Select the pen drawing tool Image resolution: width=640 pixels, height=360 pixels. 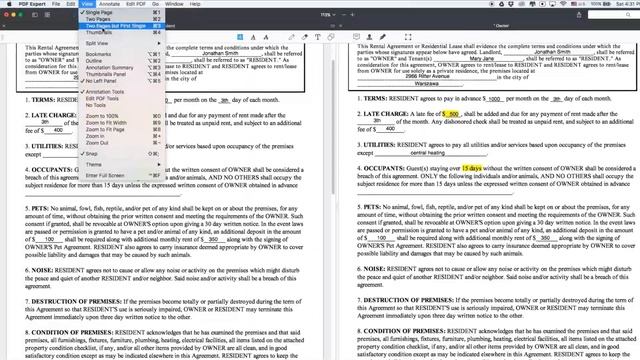point(291,37)
